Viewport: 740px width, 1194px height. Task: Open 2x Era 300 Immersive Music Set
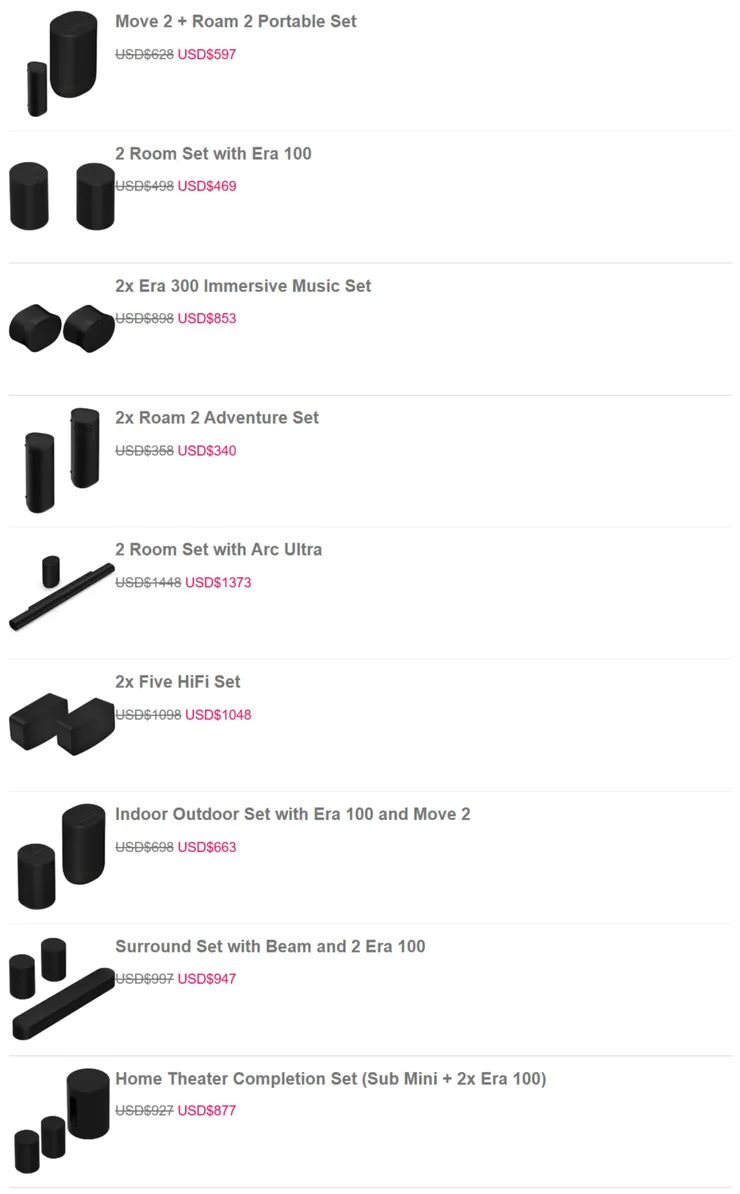point(243,285)
